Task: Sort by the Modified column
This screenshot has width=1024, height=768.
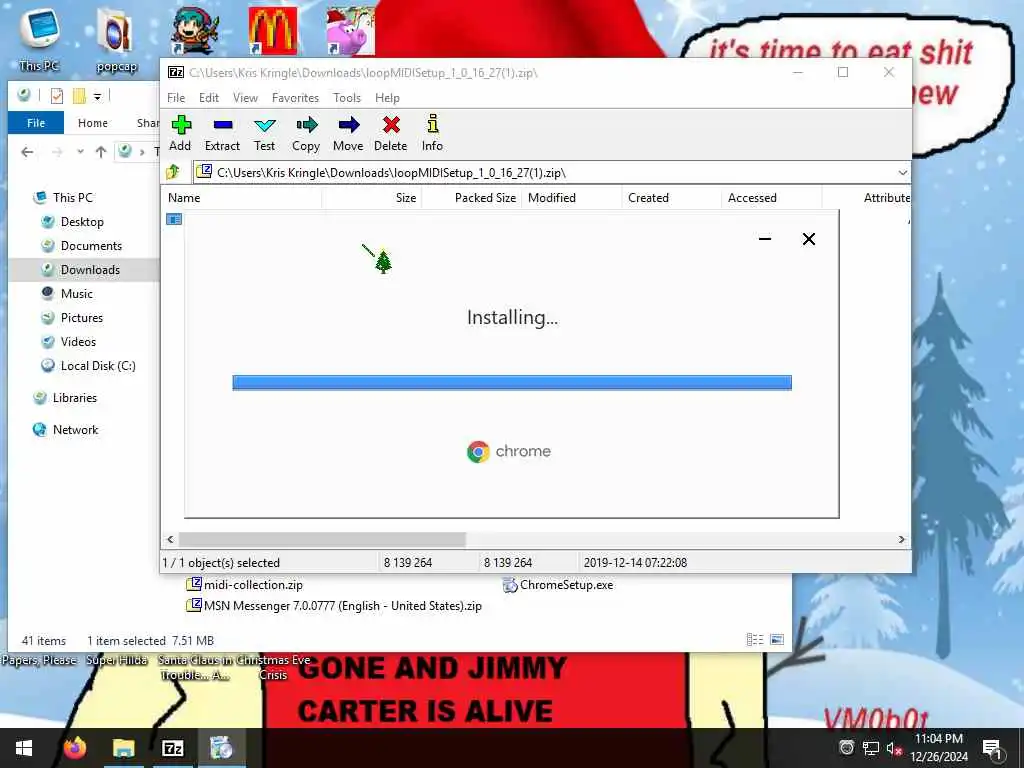Action: [x=571, y=198]
